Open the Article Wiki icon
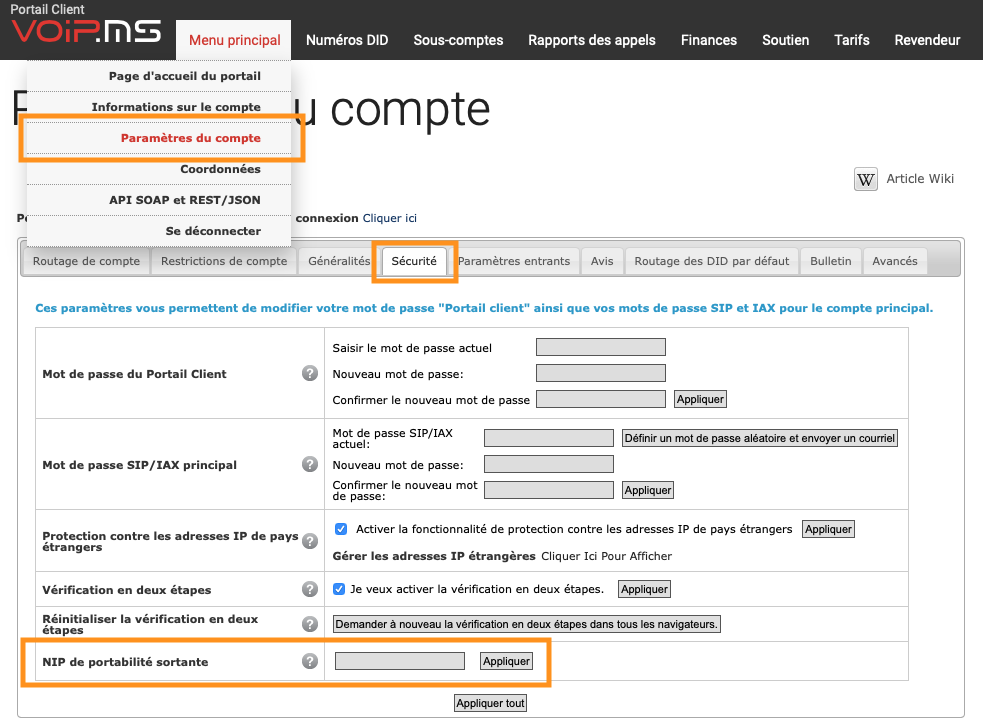983x726 pixels. (866, 179)
